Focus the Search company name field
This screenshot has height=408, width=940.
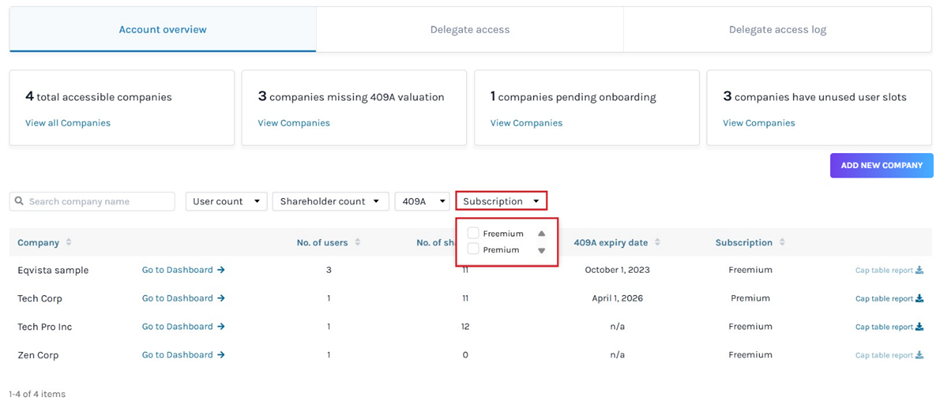(98, 202)
